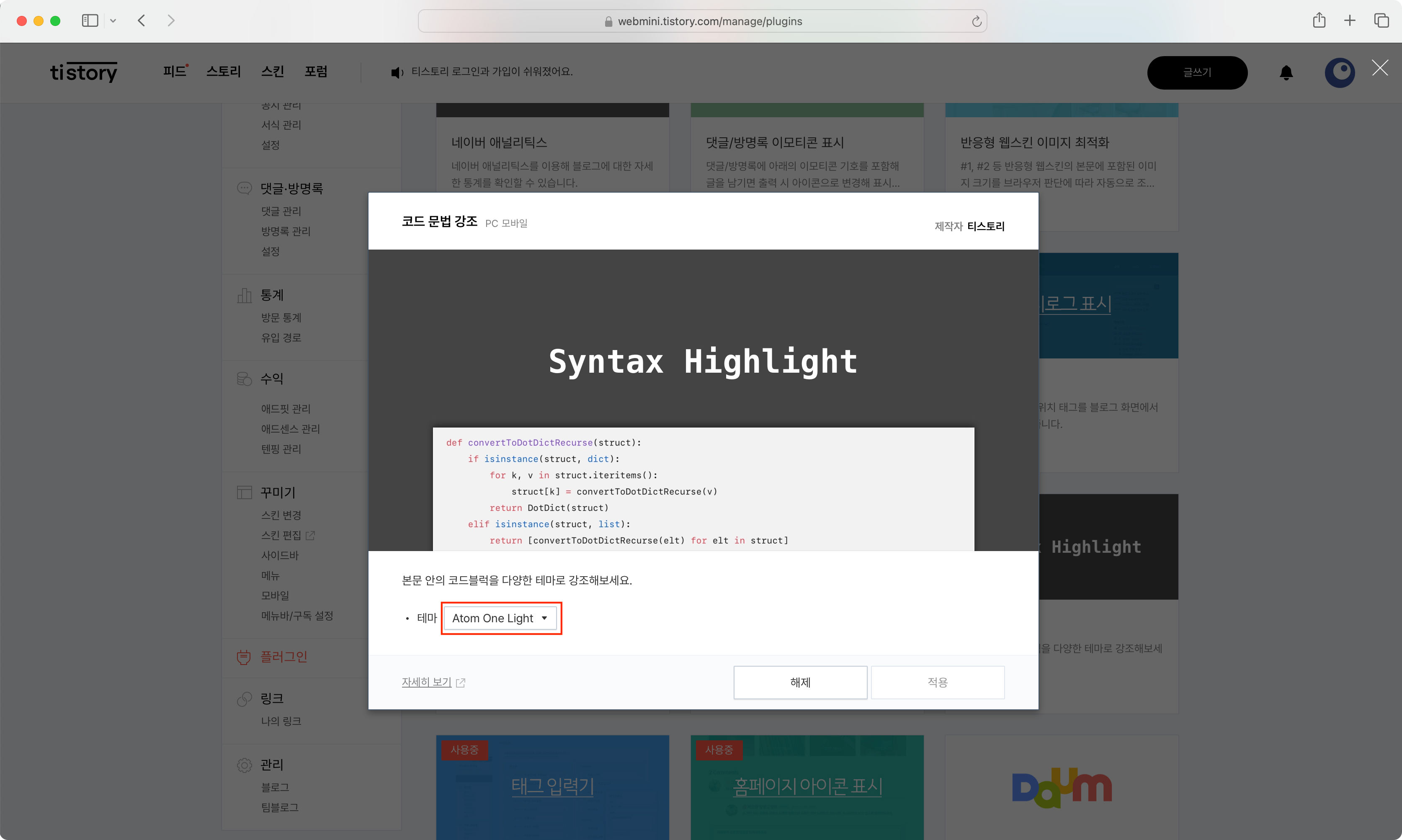Close the overlay with the X icon
This screenshot has width=1402, height=840.
pos(1379,68)
